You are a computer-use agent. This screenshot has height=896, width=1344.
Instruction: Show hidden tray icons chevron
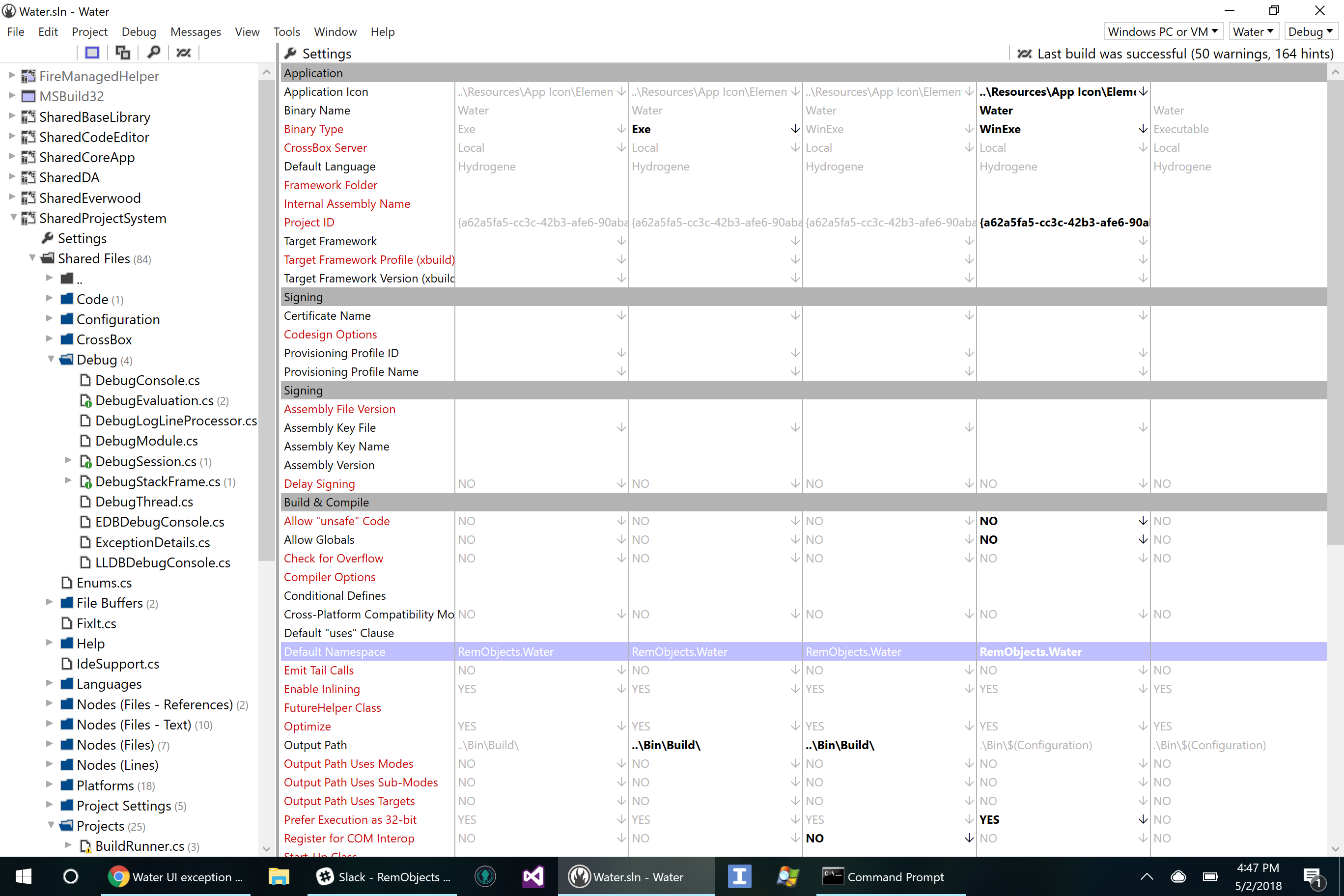coord(1147,876)
